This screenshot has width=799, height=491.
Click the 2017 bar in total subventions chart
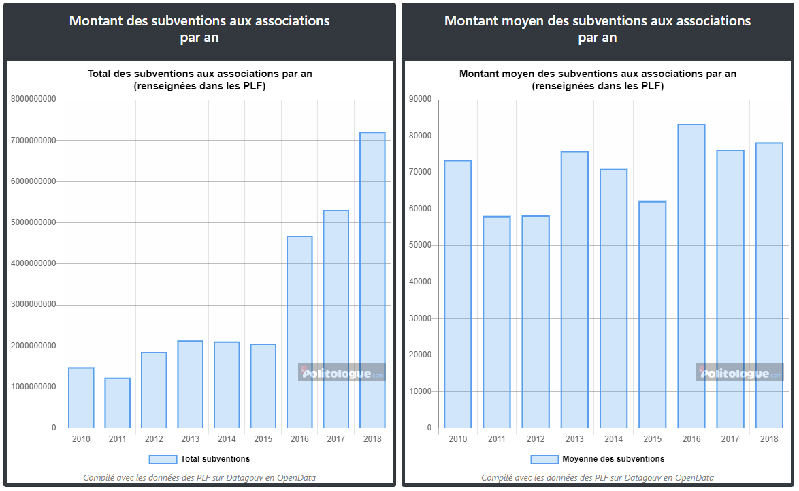click(336, 319)
